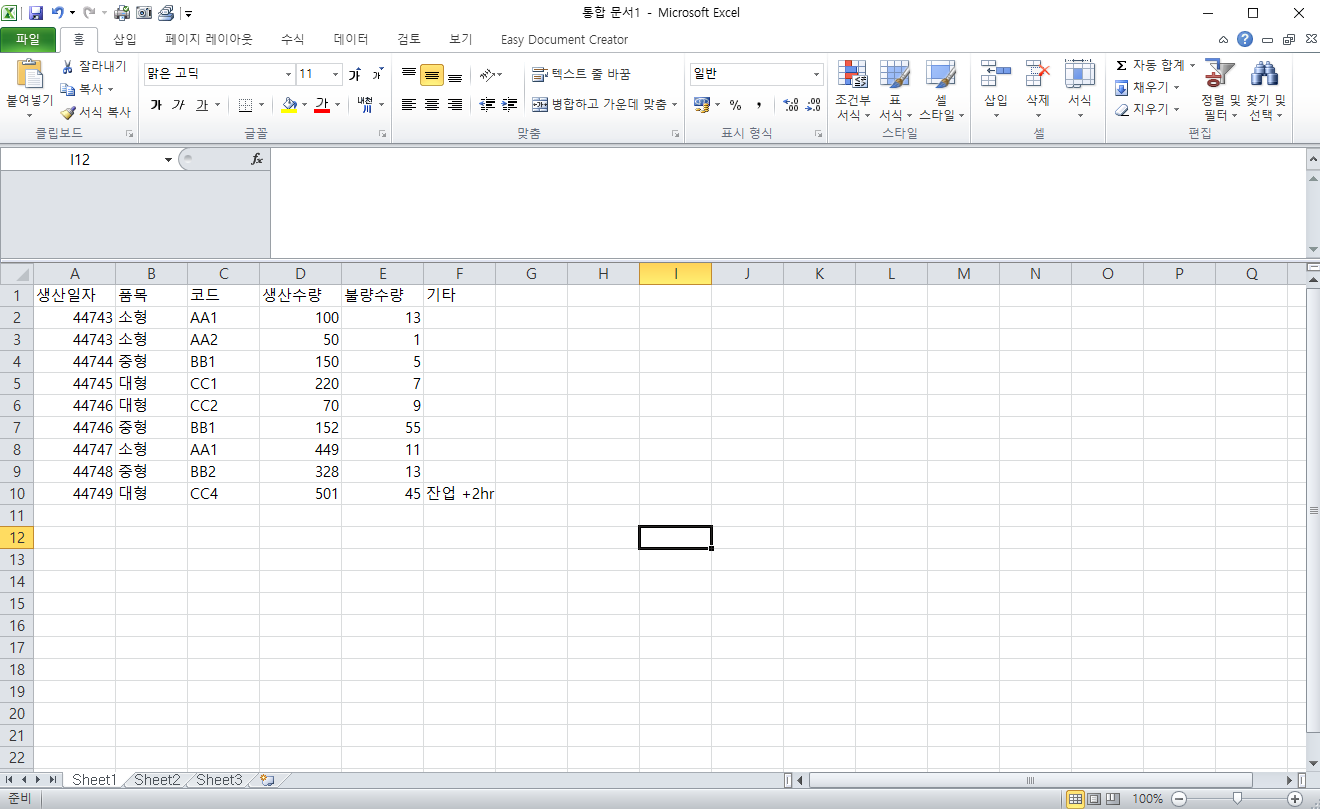Switch to the 페이지 레이아웃 tab
Viewport: 1320px width, 809px height.
pyautogui.click(x=209, y=40)
